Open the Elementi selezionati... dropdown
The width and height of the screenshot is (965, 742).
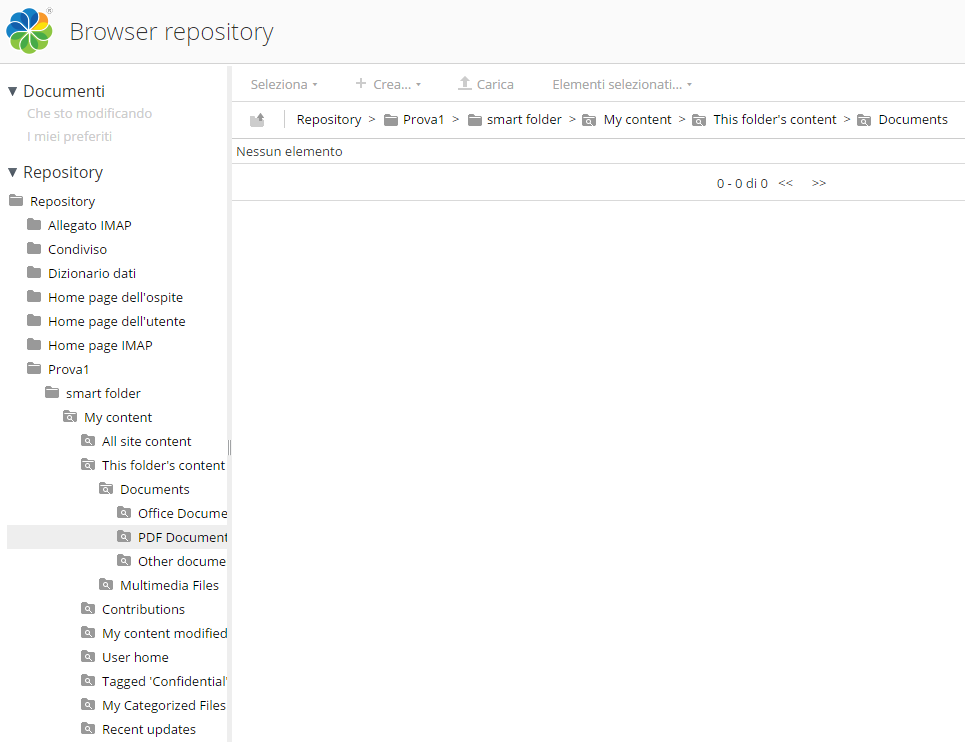pos(622,84)
